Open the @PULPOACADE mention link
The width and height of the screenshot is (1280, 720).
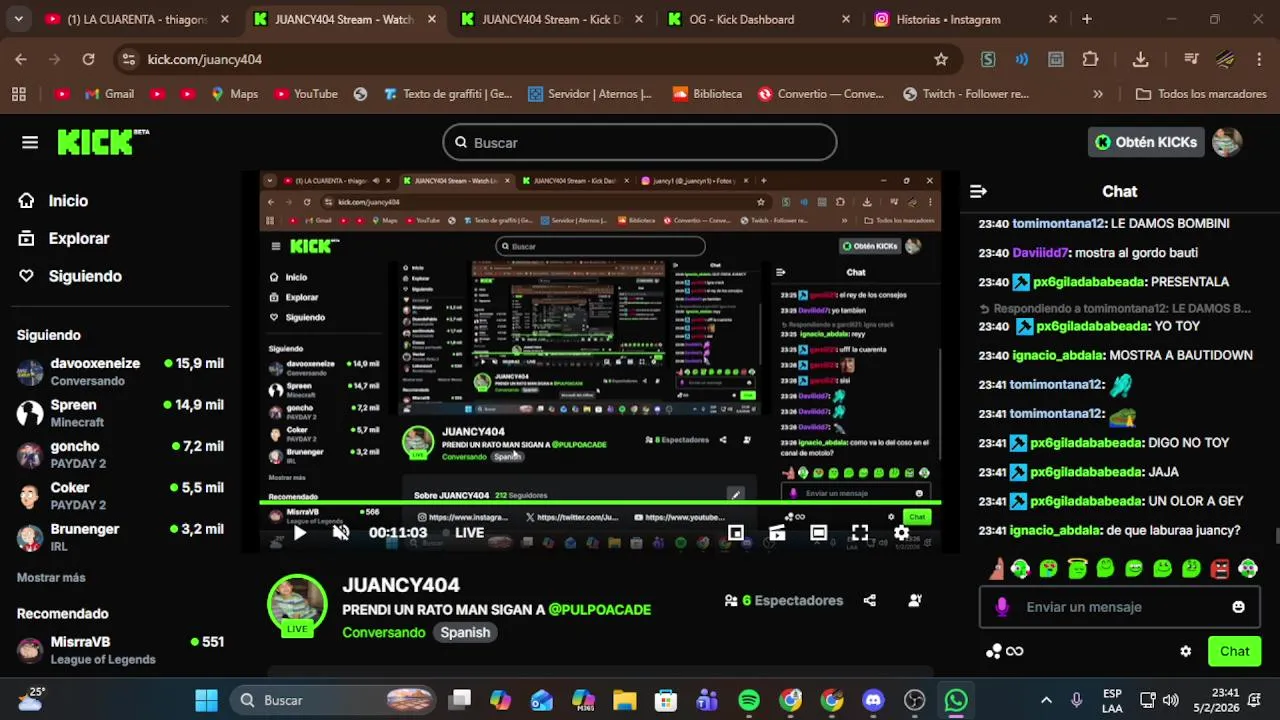600,609
